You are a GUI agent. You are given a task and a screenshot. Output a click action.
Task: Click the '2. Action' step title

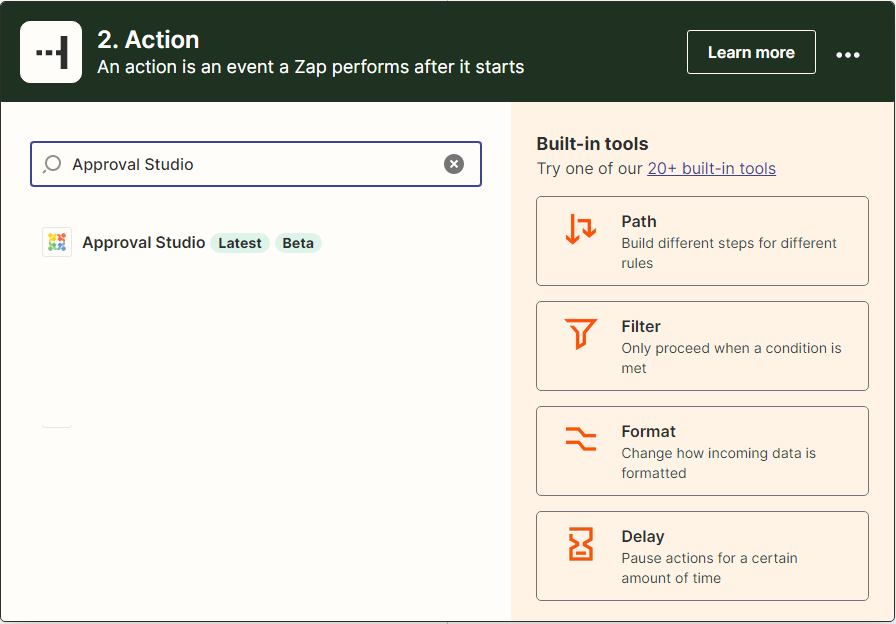tap(148, 40)
